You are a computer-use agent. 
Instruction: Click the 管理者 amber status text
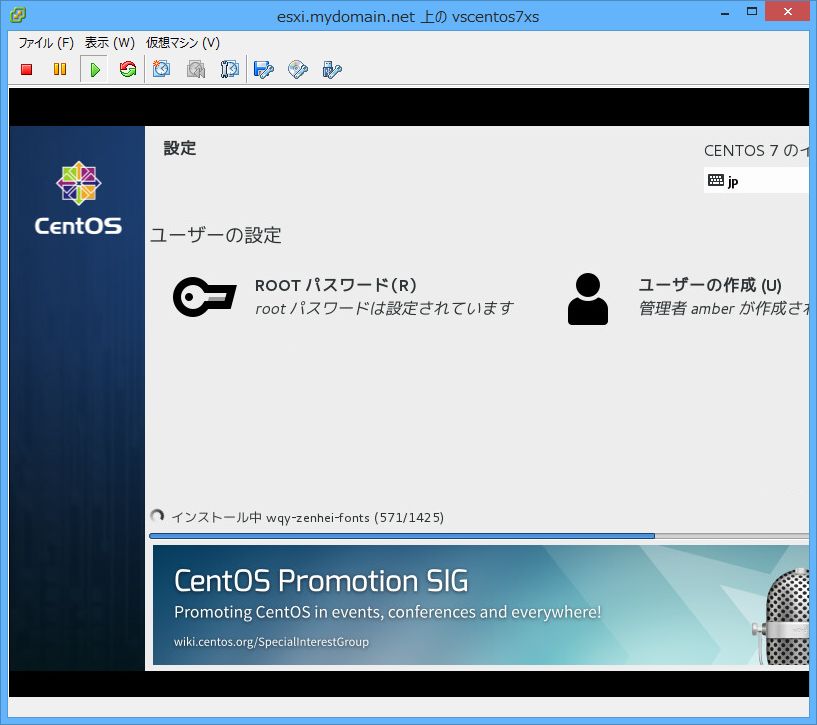[724, 308]
